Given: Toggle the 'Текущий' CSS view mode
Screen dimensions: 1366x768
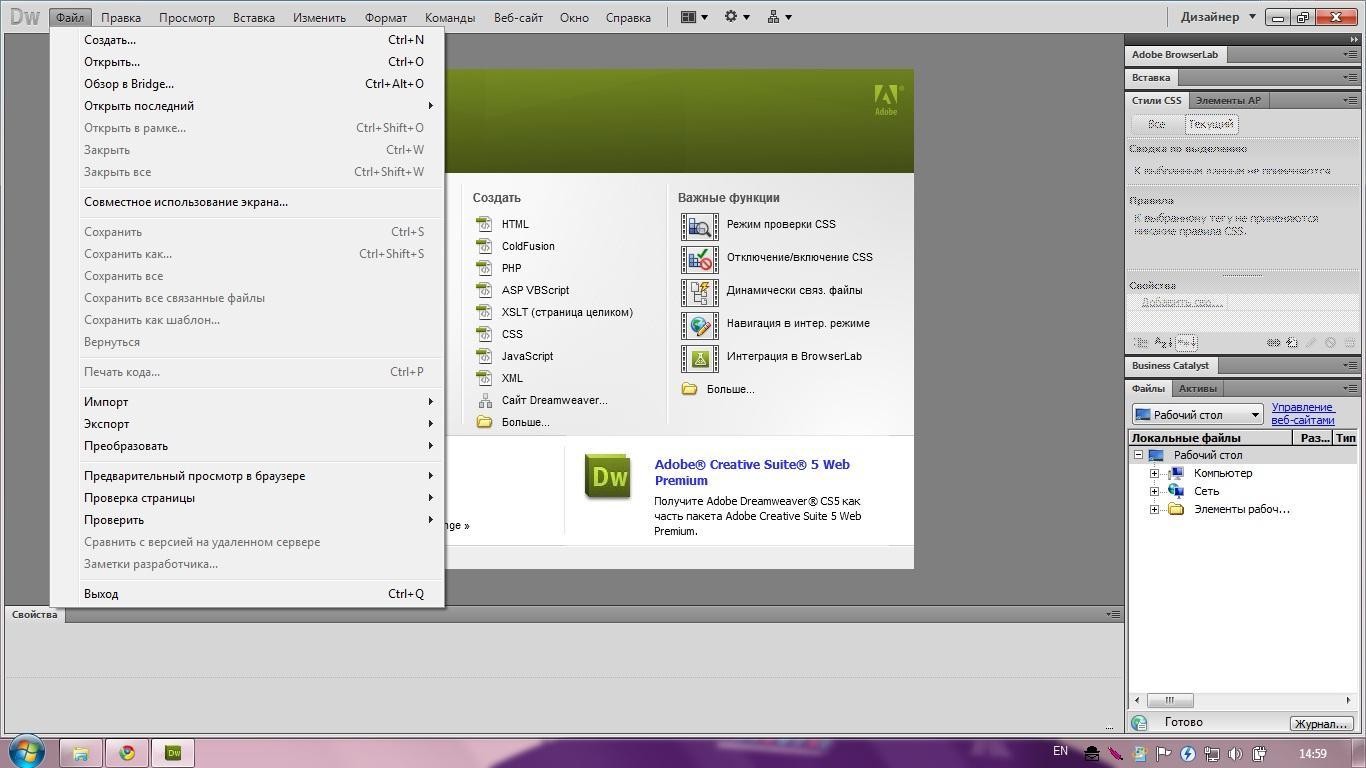Looking at the screenshot, I should click(x=1211, y=124).
